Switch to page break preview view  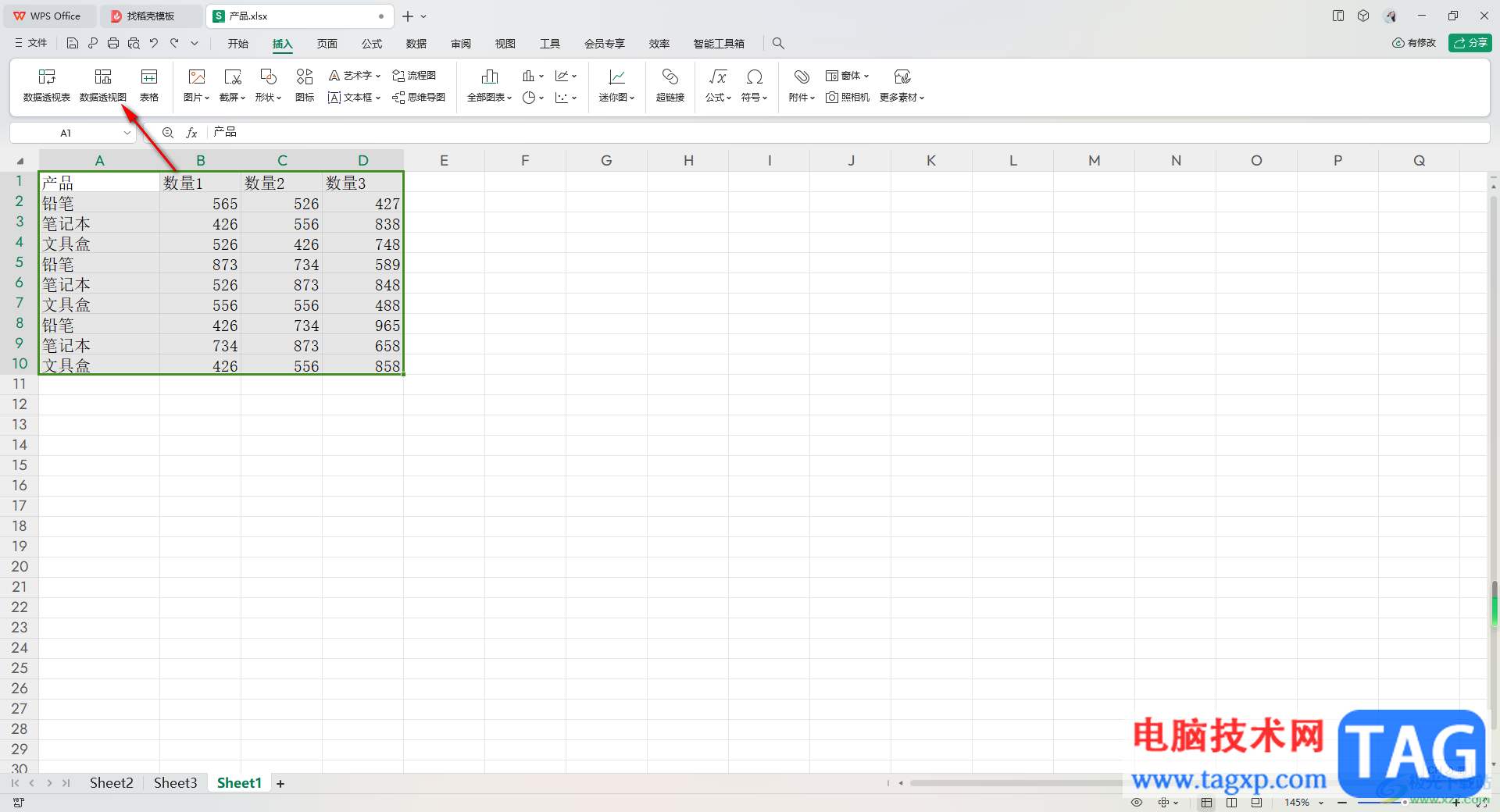pyautogui.click(x=1232, y=803)
